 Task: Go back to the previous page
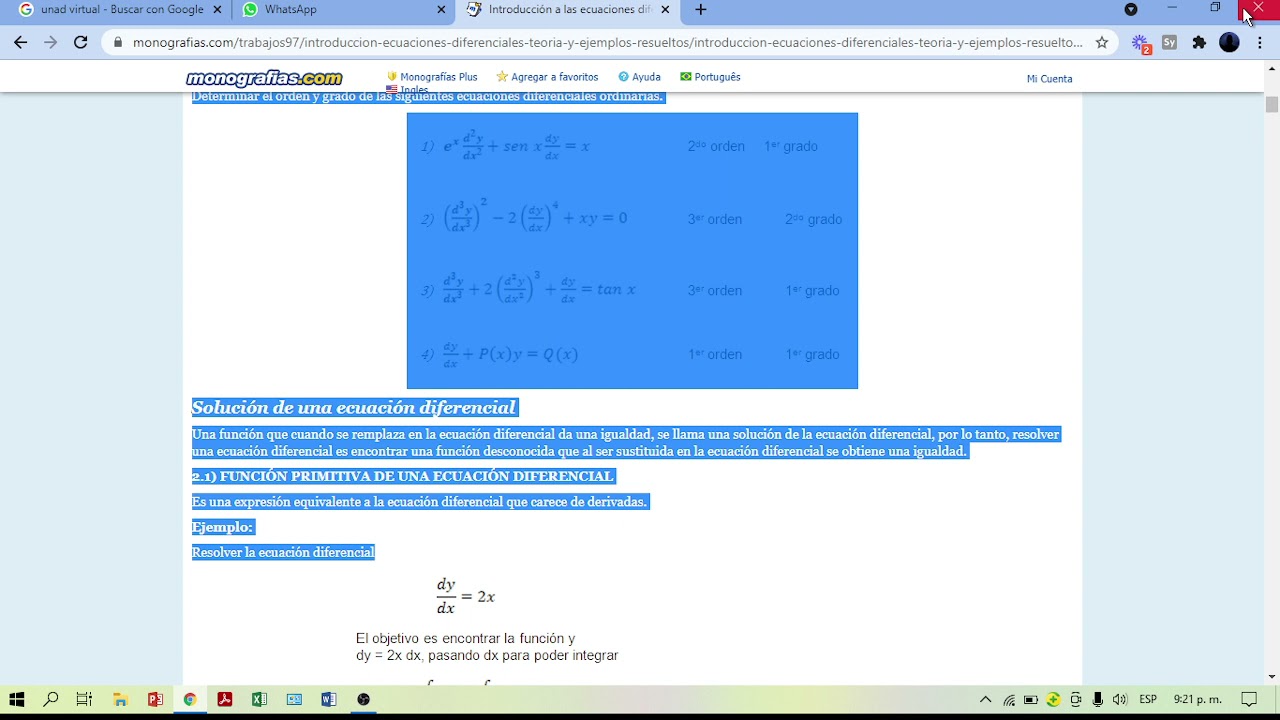click(21, 43)
